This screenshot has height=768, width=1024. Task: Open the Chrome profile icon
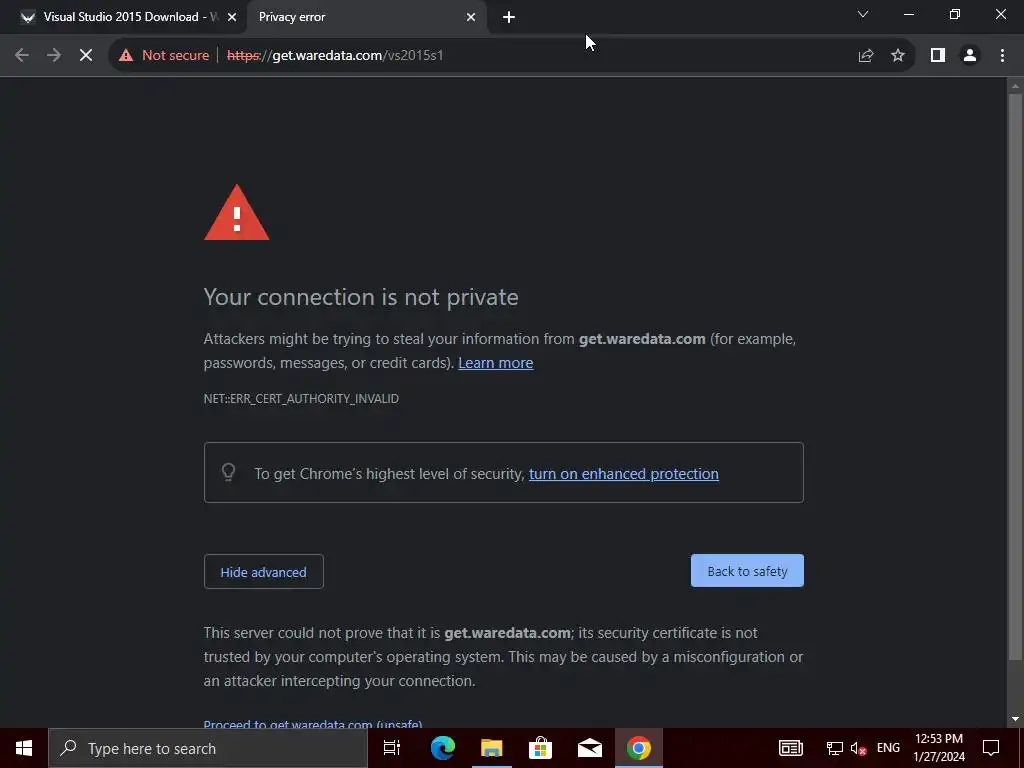[x=970, y=56]
